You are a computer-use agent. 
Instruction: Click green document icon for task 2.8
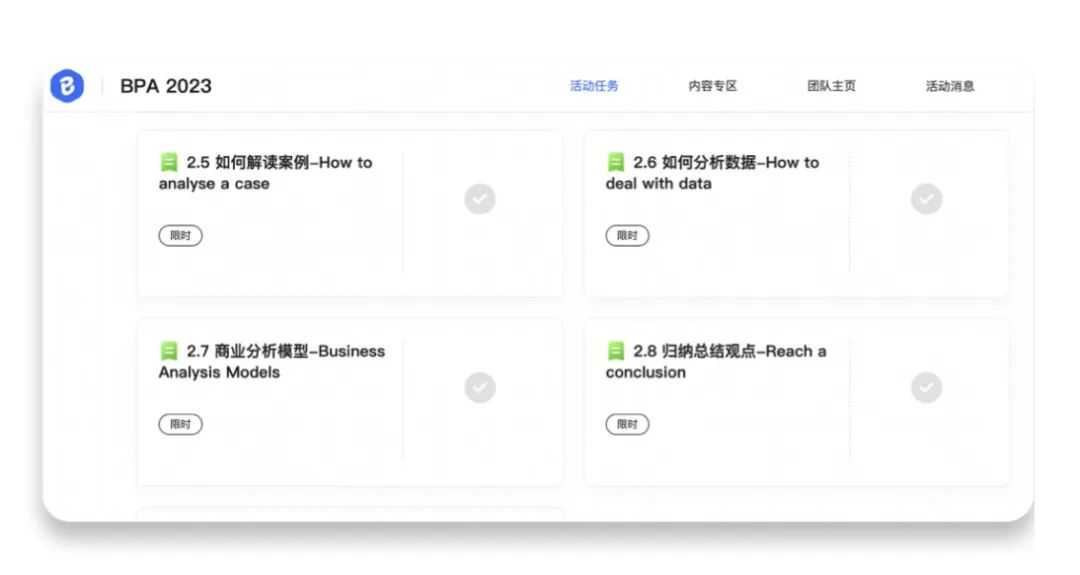point(616,351)
